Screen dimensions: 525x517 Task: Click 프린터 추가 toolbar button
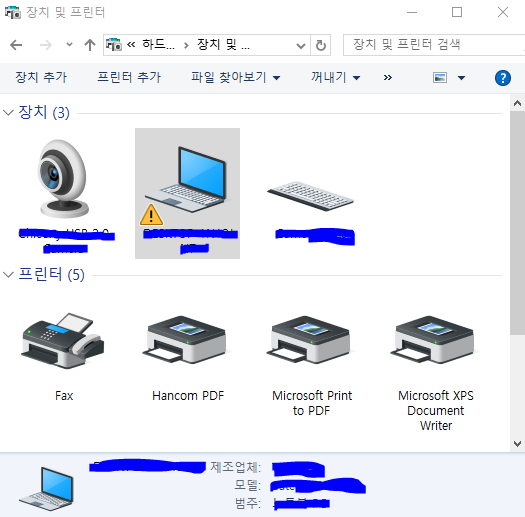click(129, 77)
